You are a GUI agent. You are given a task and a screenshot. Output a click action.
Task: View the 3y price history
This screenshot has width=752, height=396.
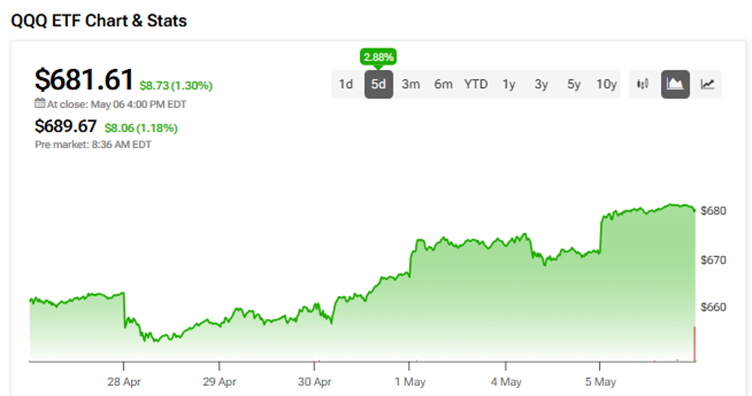click(x=541, y=84)
